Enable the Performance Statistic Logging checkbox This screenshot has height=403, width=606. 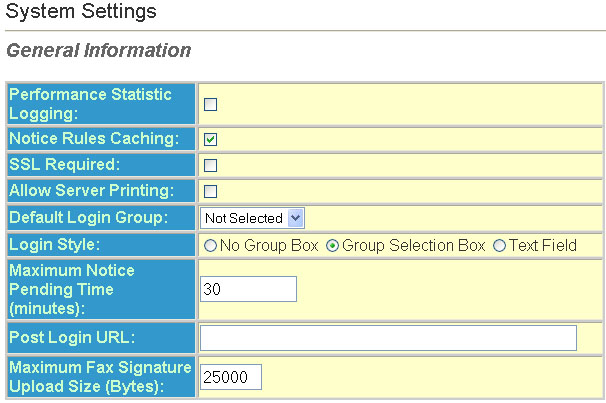(210, 104)
